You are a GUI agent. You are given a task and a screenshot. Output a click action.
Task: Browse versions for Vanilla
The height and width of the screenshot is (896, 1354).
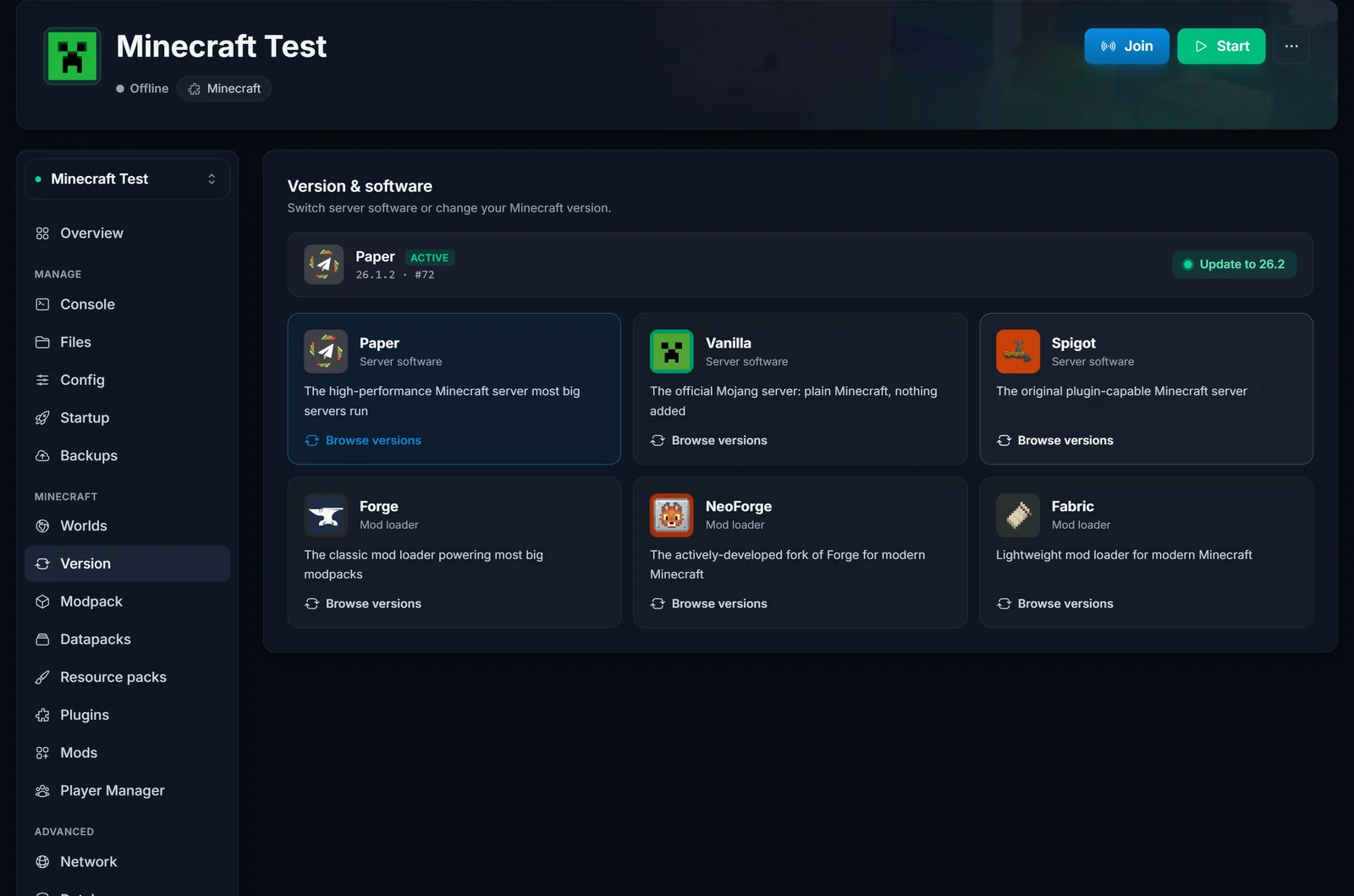coord(709,441)
